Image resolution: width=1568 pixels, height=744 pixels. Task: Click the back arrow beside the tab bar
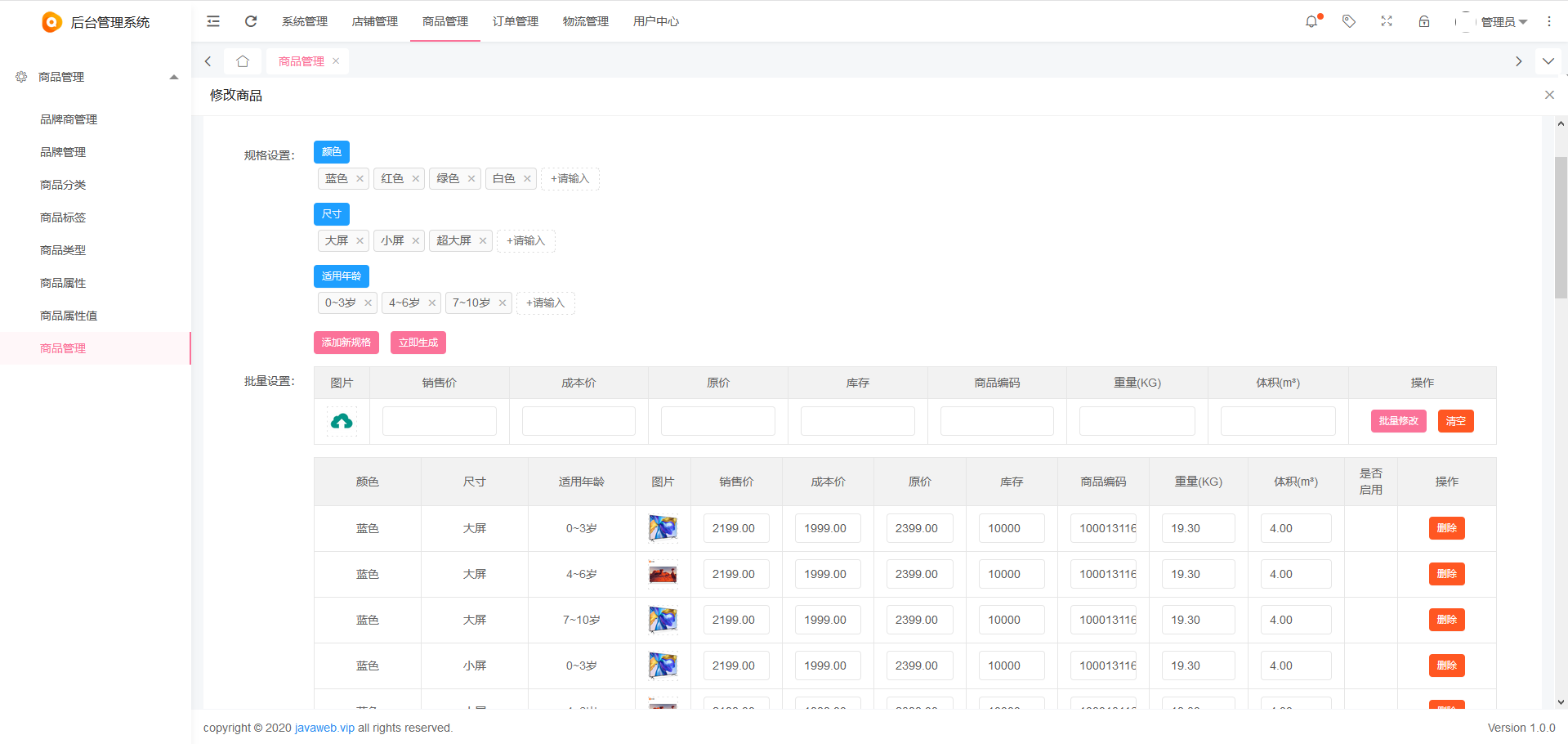(x=208, y=61)
